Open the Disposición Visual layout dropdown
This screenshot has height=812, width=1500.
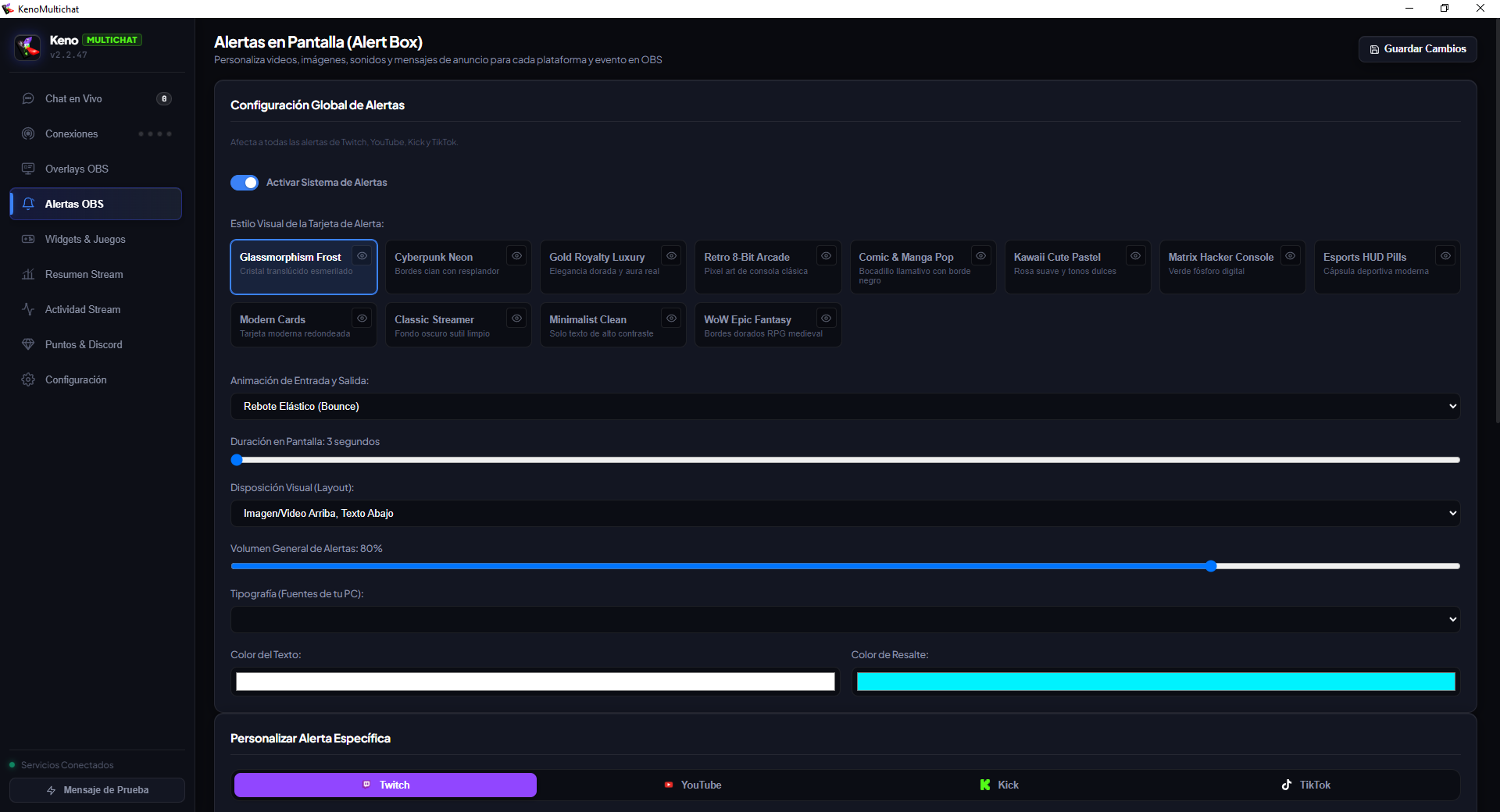point(845,513)
